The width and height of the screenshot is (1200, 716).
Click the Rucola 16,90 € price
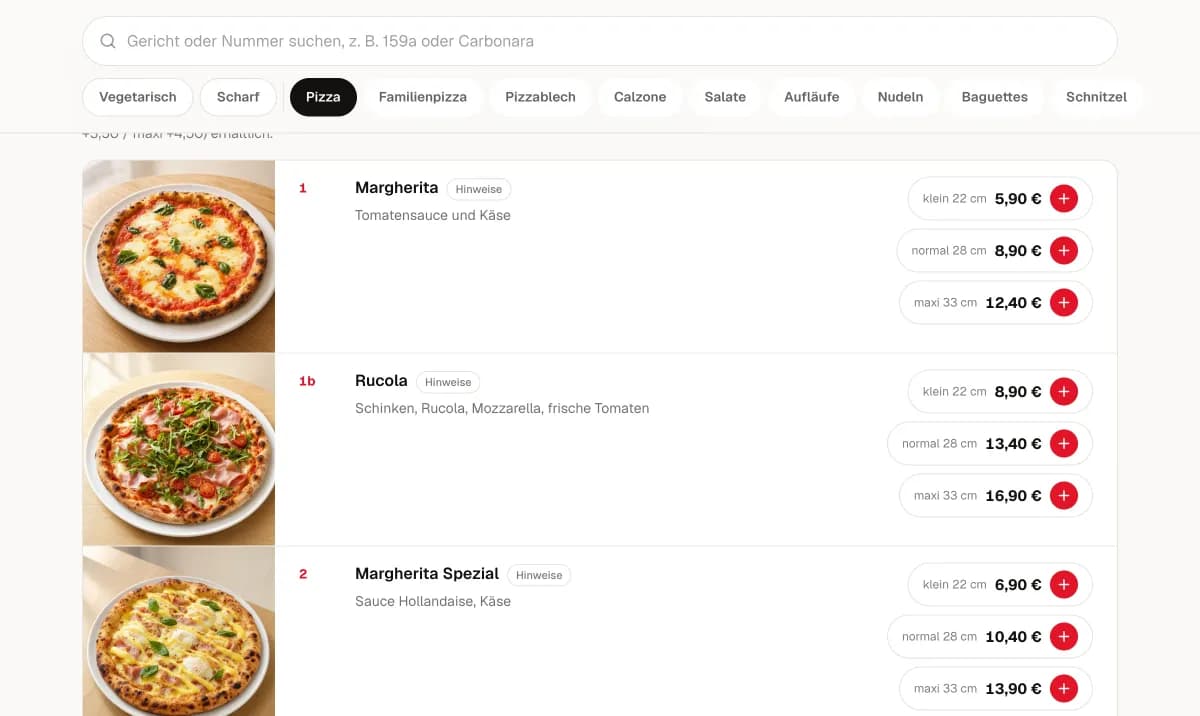[1013, 496]
